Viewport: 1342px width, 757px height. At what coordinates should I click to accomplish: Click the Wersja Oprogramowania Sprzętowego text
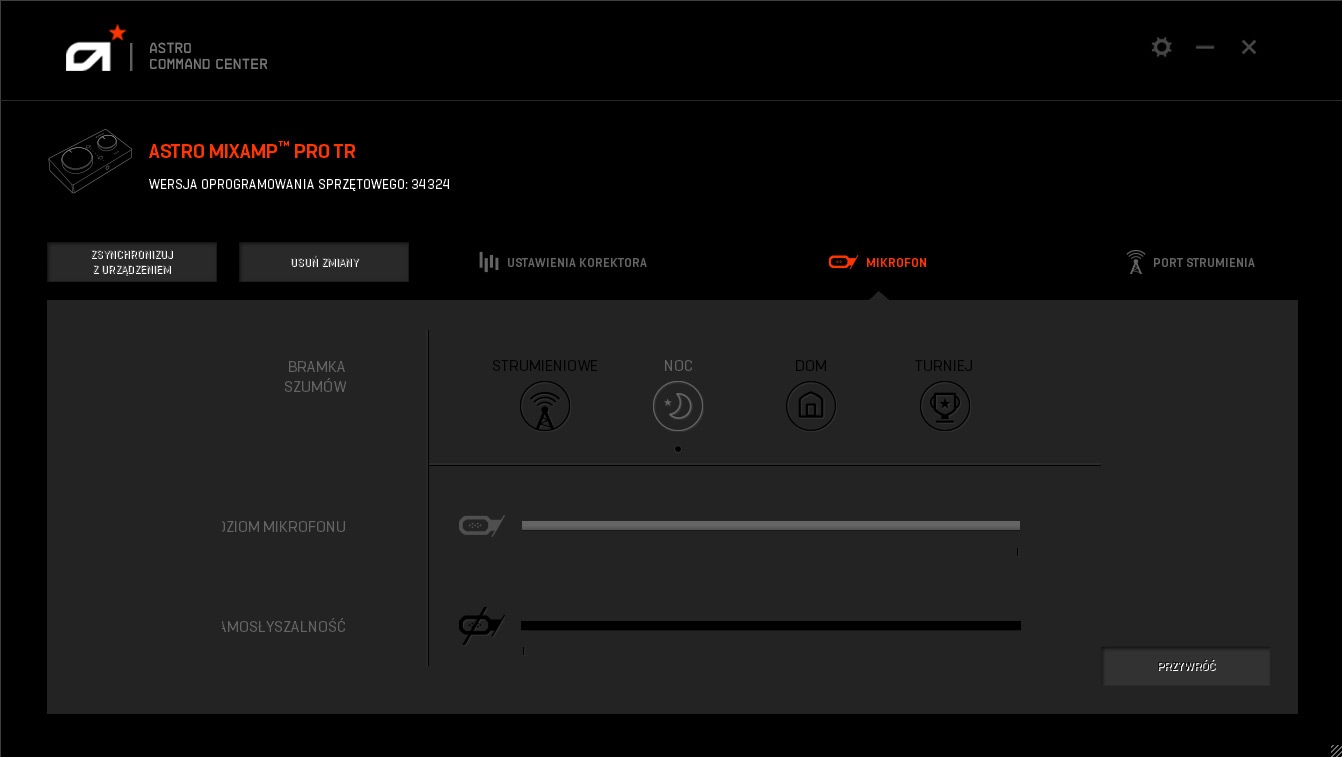(x=299, y=184)
